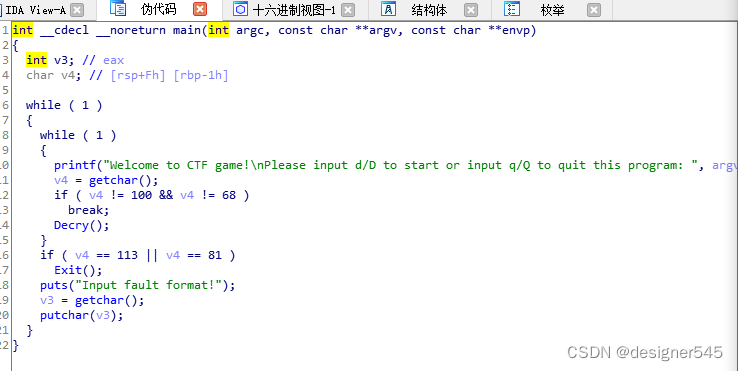Click the constant '100' in if condition
This screenshot has height=371, width=738.
point(141,195)
